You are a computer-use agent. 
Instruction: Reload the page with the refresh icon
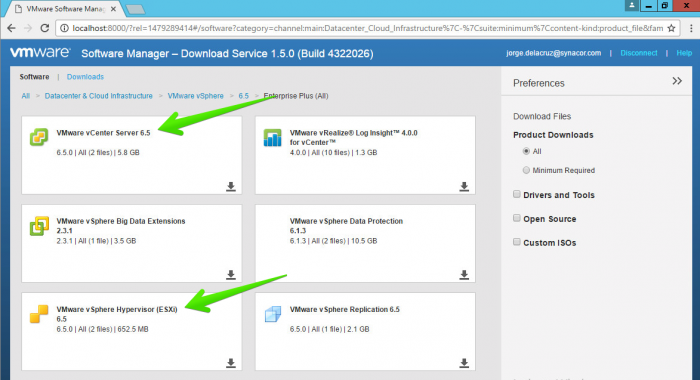pyautogui.click(x=44, y=28)
